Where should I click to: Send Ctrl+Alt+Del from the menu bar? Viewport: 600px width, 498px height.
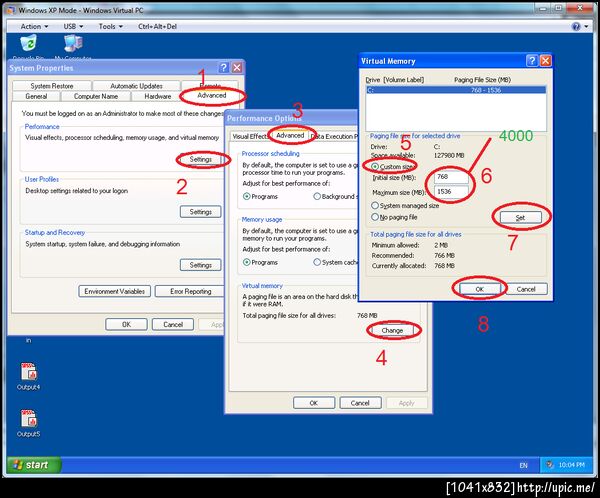[x=157, y=26]
